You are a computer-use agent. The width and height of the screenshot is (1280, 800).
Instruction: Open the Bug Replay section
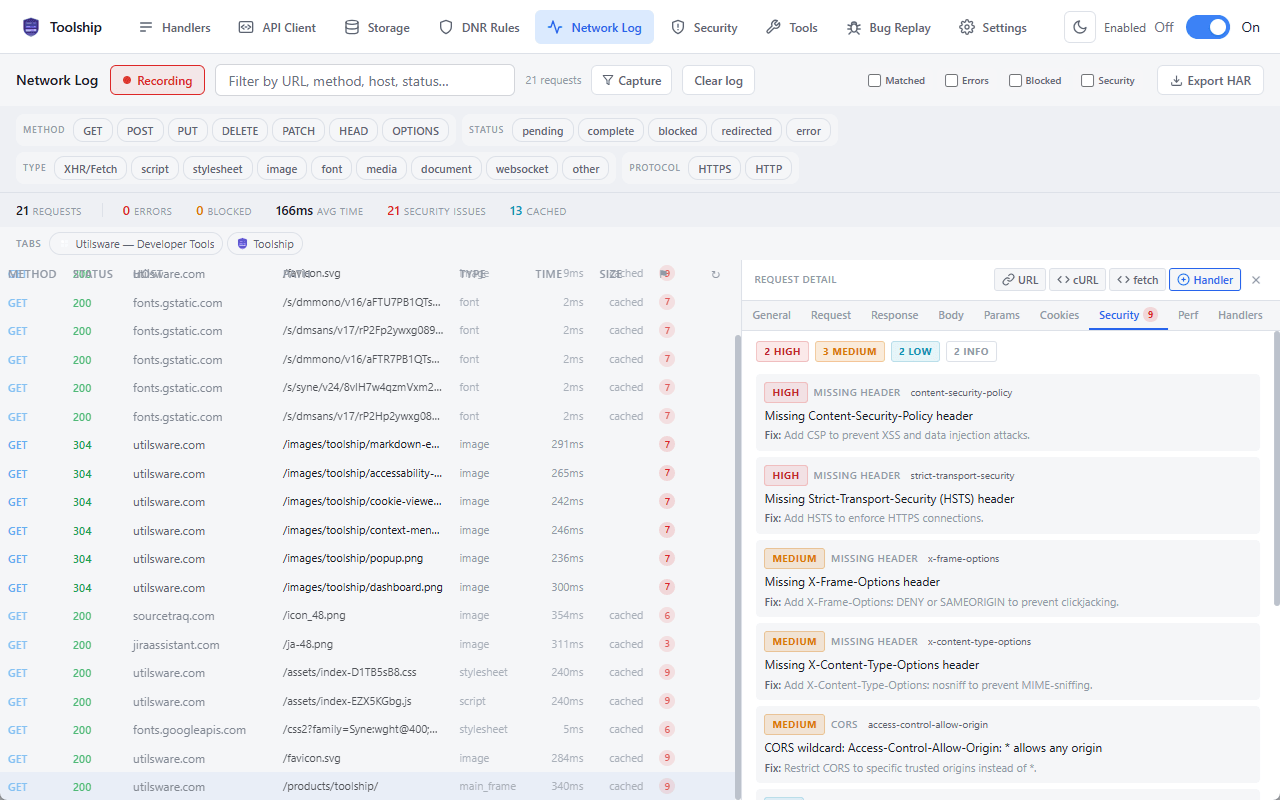tap(888, 27)
